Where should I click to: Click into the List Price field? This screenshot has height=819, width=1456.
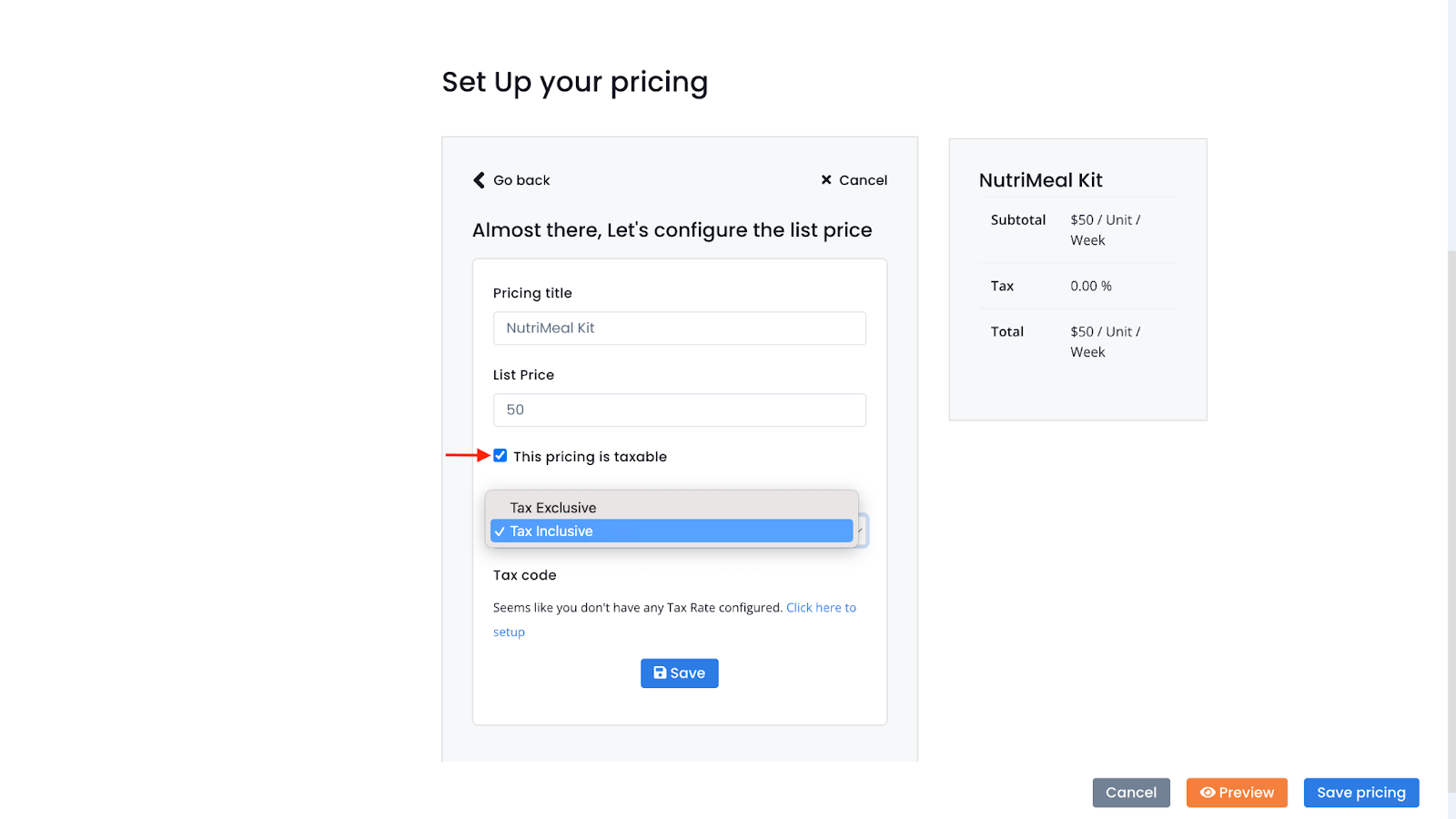680,410
